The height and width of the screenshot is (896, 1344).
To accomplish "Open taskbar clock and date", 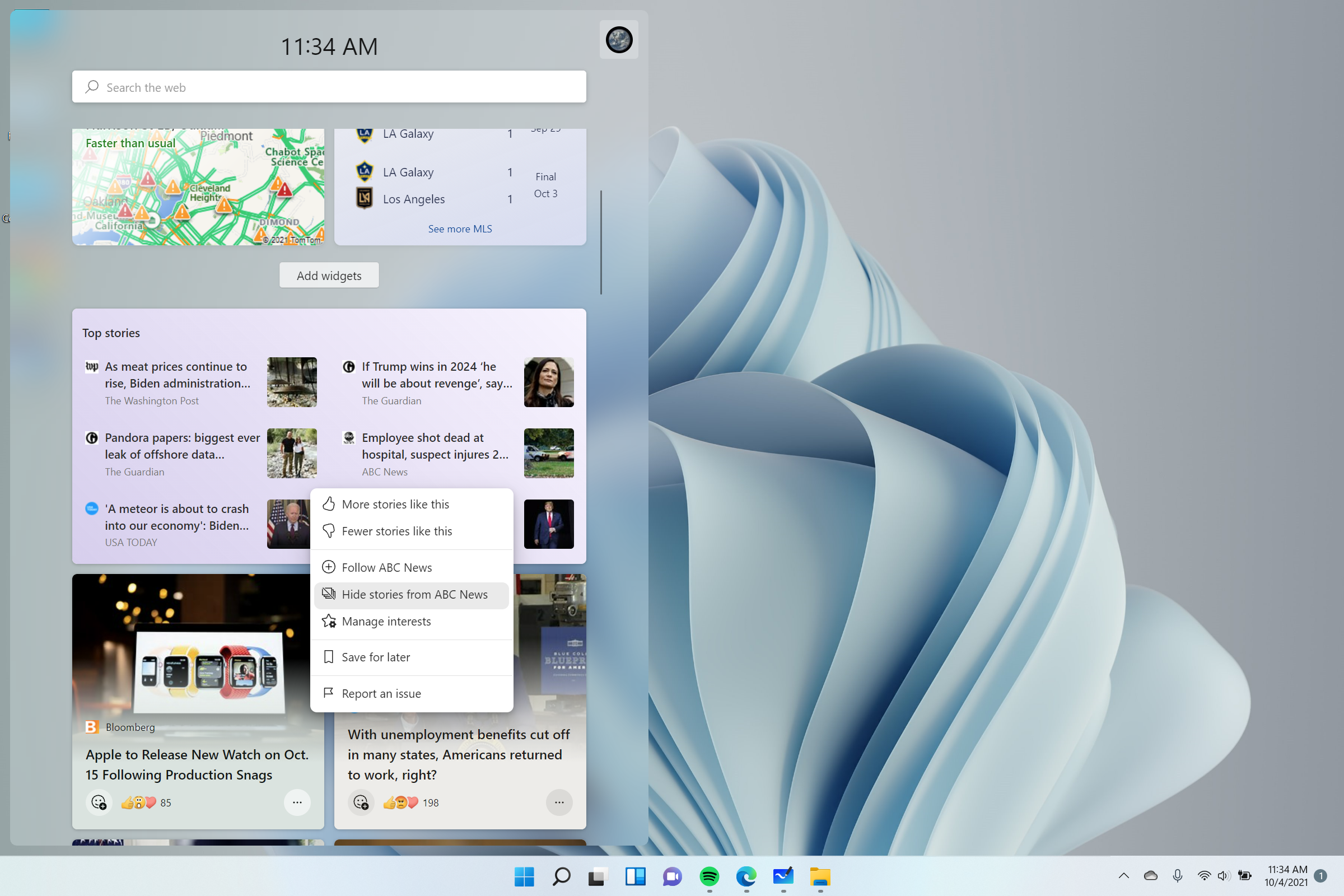I will coord(1286,875).
